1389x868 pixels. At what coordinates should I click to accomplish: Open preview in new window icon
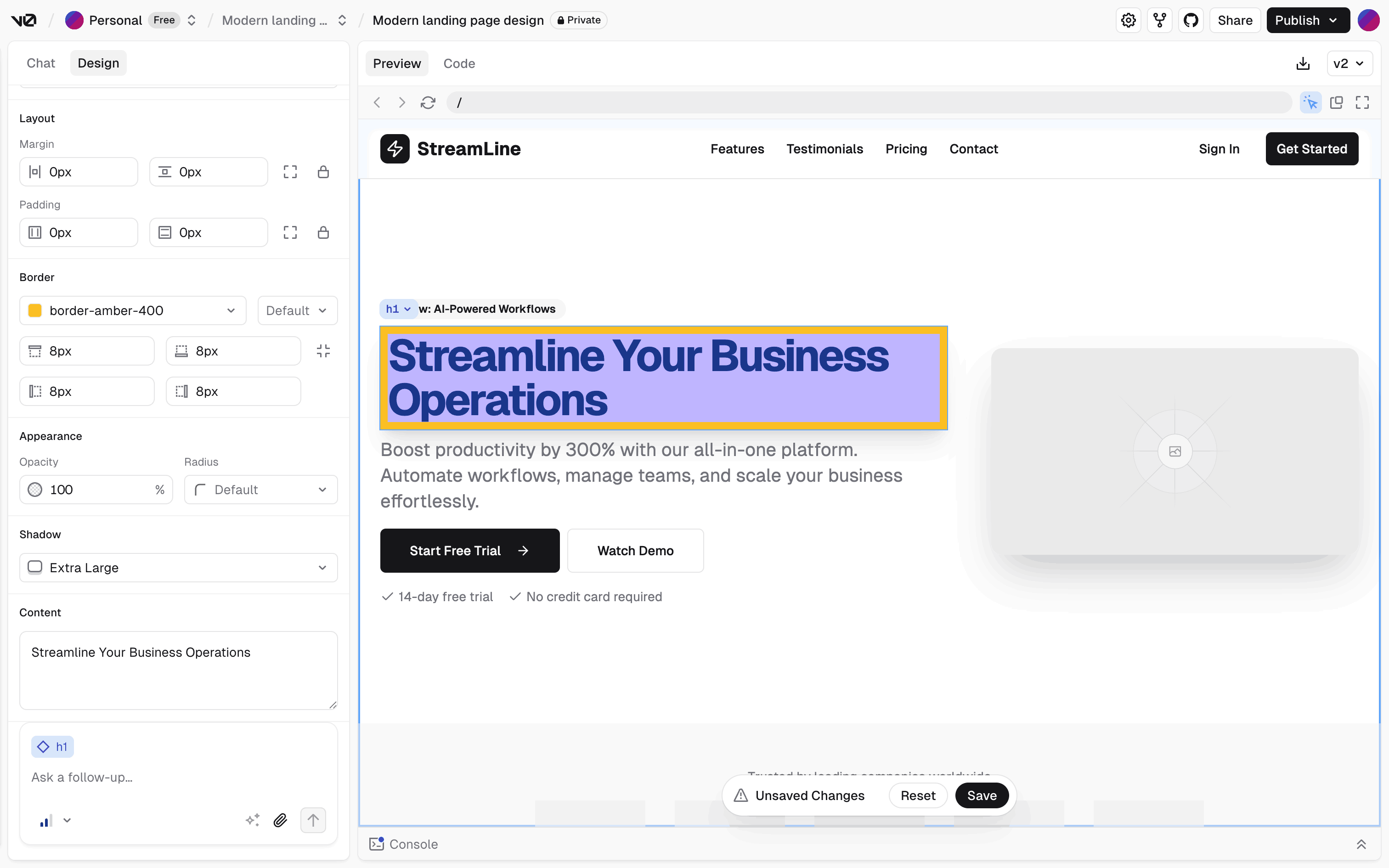click(1336, 103)
